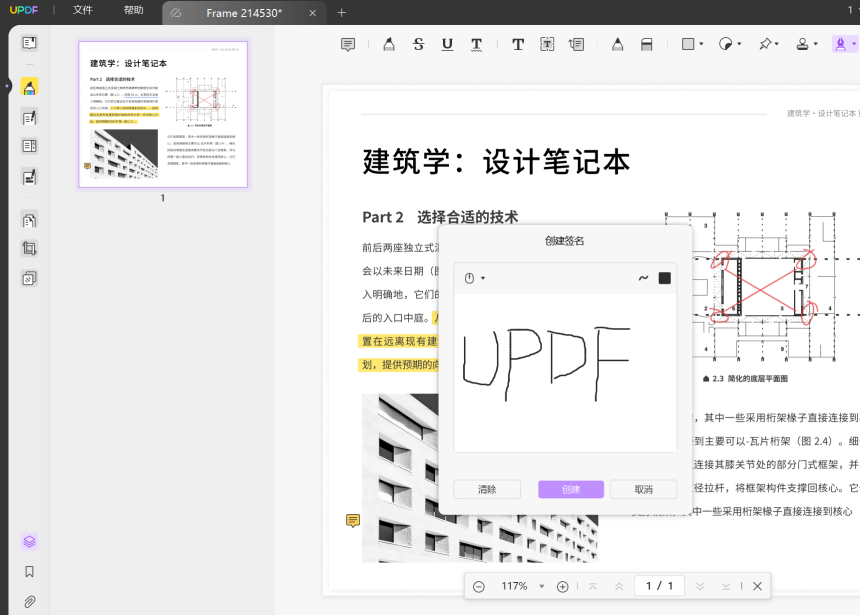
Task: Open the Organize pages mode in sidebar
Action: pyautogui.click(x=29, y=146)
